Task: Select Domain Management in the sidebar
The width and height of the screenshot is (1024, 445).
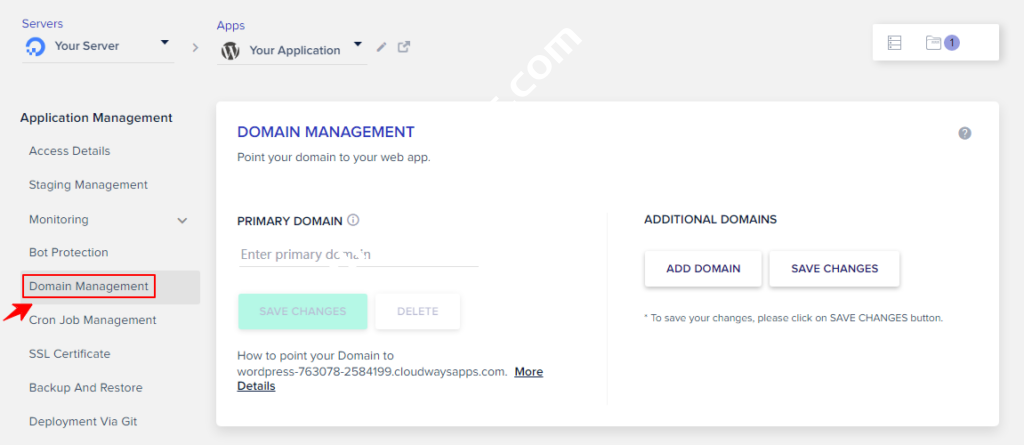Action: pyautogui.click(x=89, y=287)
